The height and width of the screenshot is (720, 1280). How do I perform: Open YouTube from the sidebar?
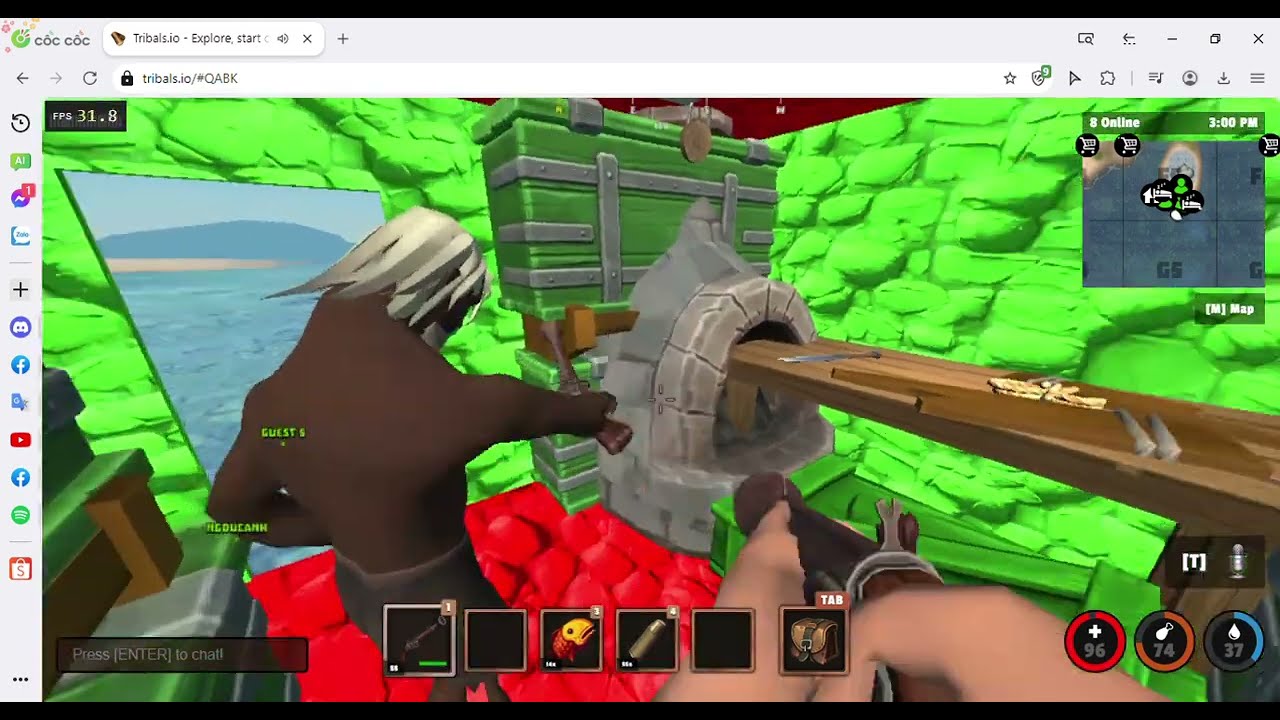(x=20, y=440)
